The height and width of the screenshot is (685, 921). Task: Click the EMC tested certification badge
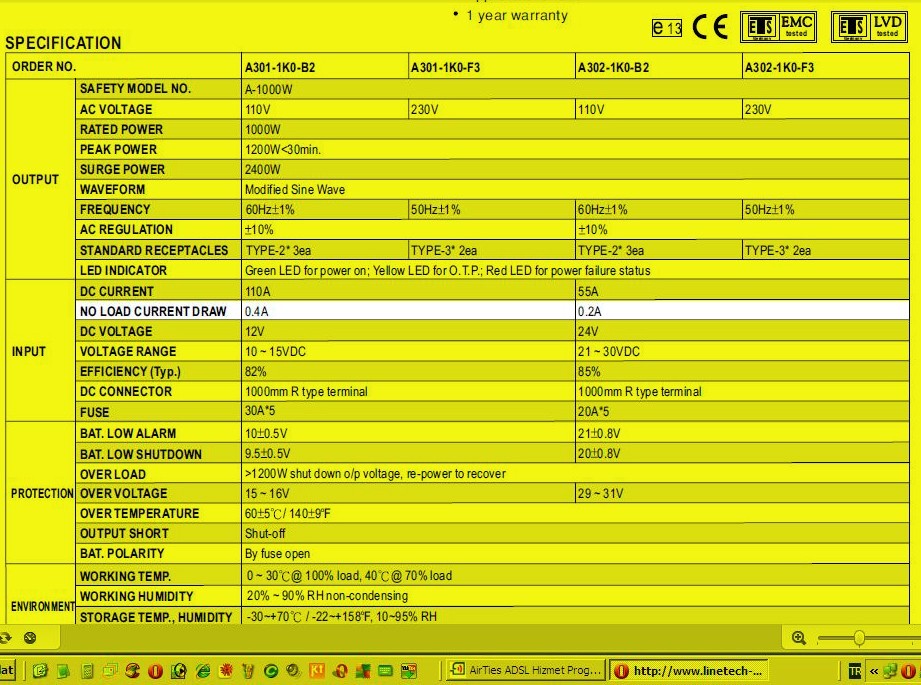coord(778,27)
